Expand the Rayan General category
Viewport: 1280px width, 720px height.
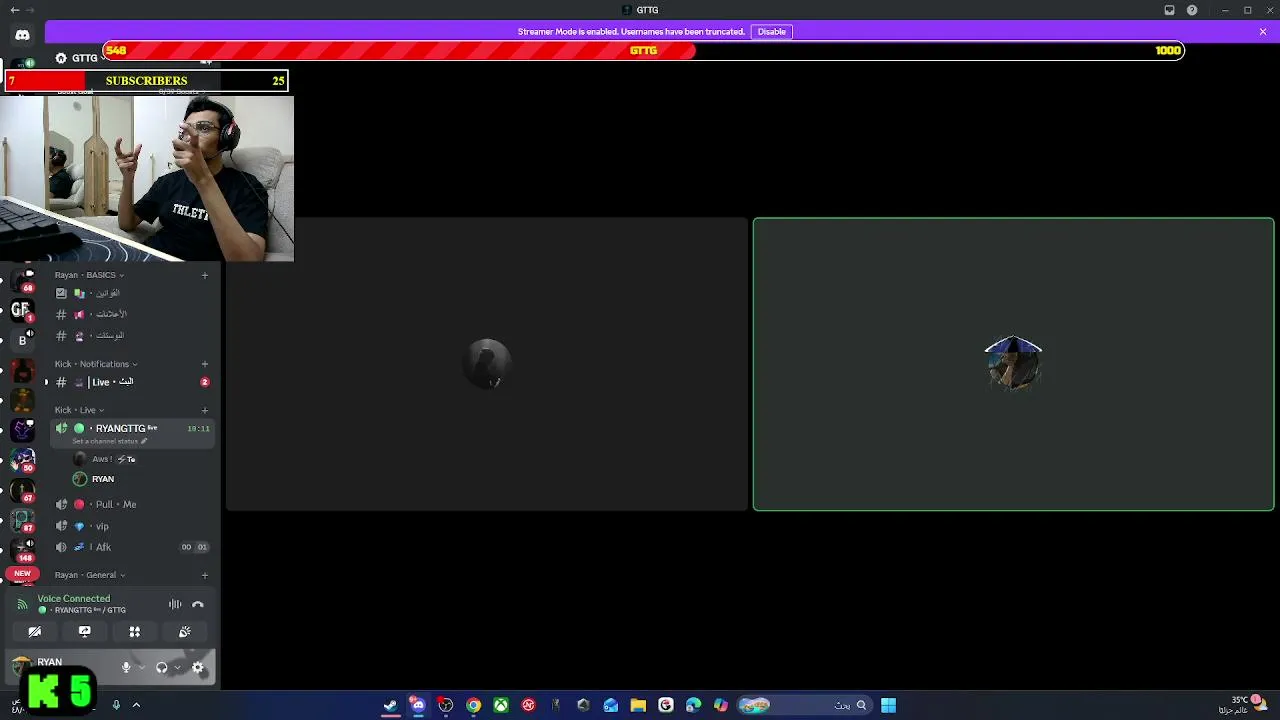point(90,575)
